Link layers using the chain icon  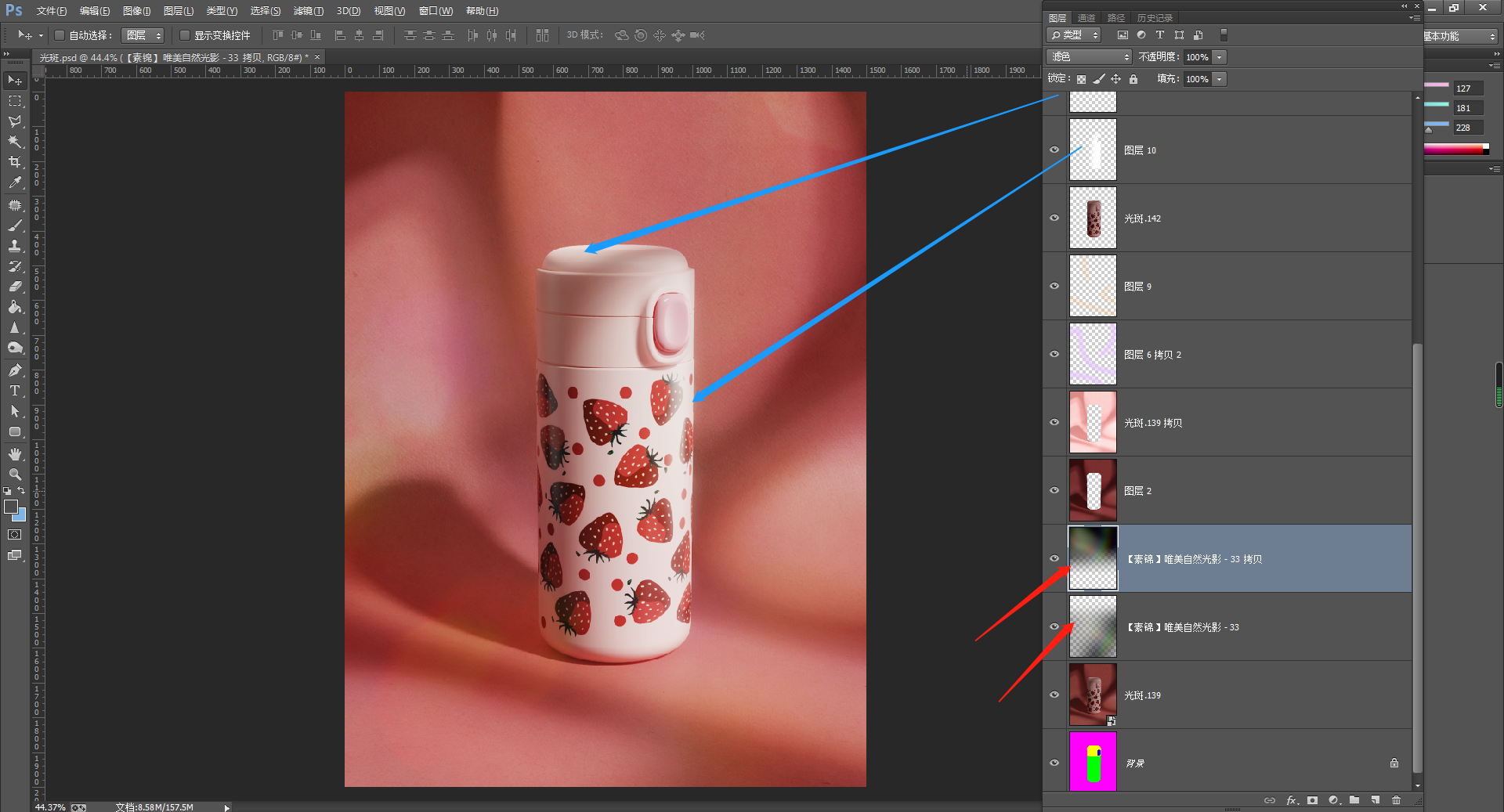(x=1269, y=800)
